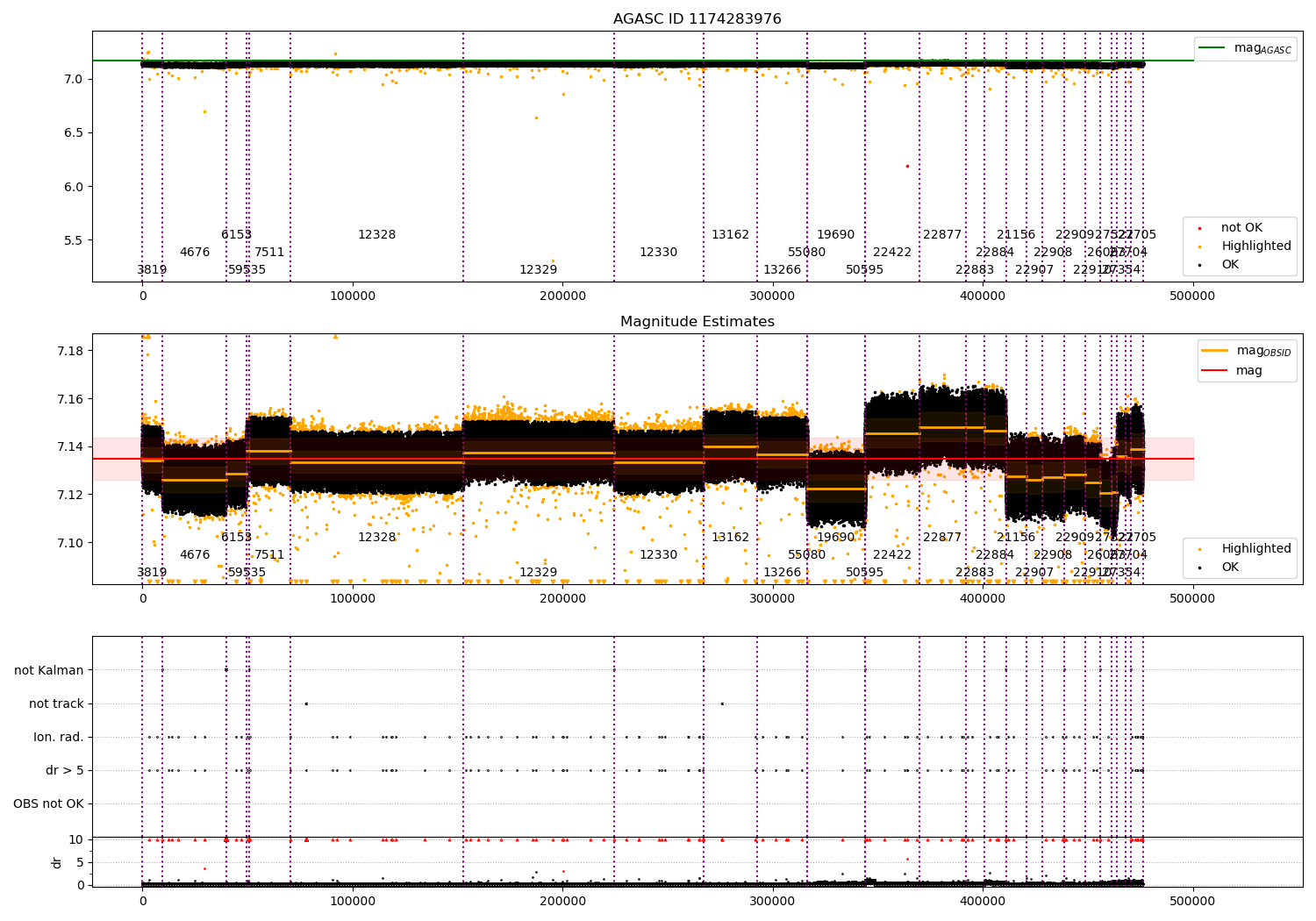This screenshot has height=921, width=1316.
Task: Click the 7.16 tick on the middle plot
Action: pos(70,399)
